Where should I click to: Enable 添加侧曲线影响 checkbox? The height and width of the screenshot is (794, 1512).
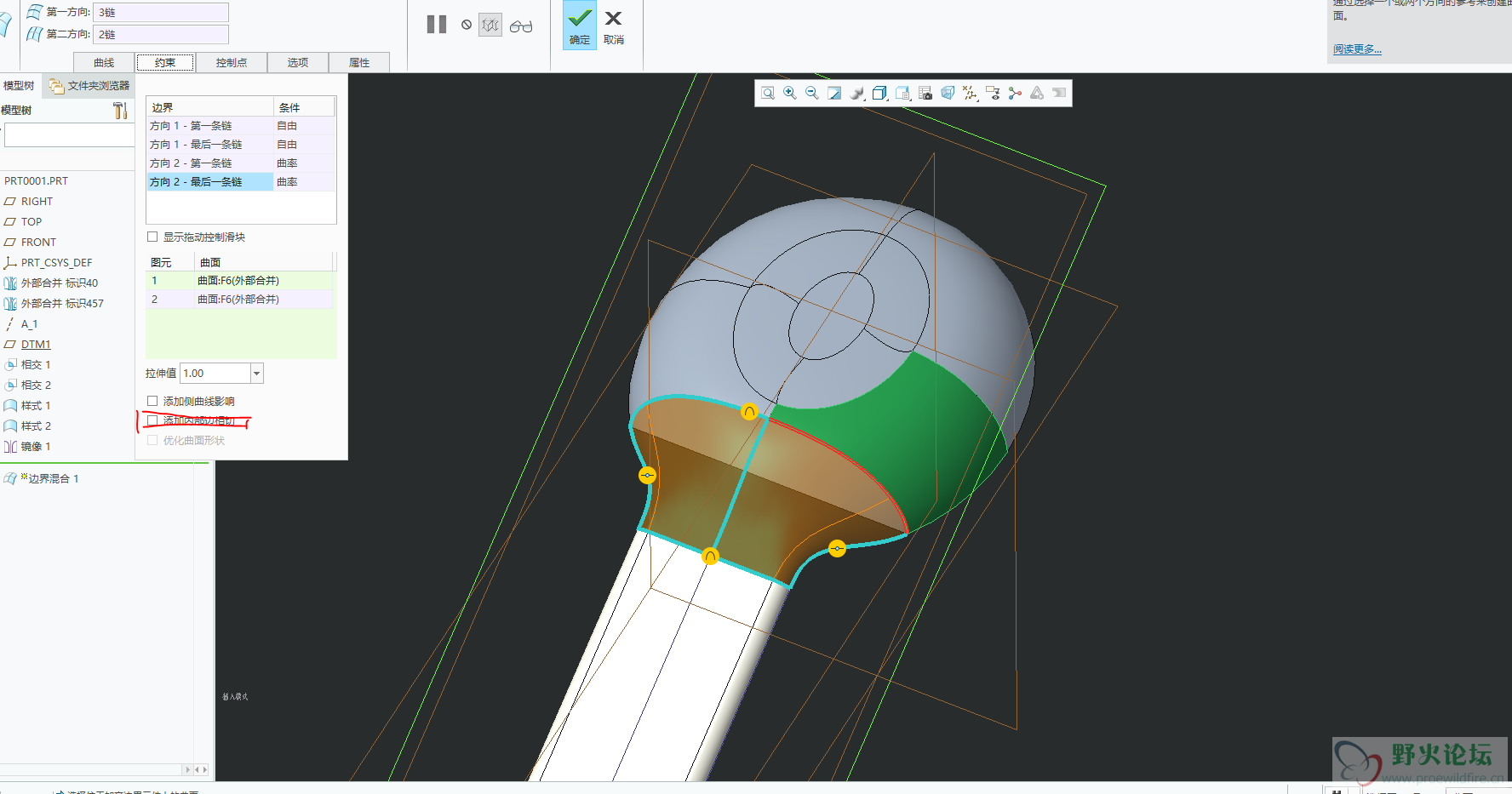[x=152, y=401]
